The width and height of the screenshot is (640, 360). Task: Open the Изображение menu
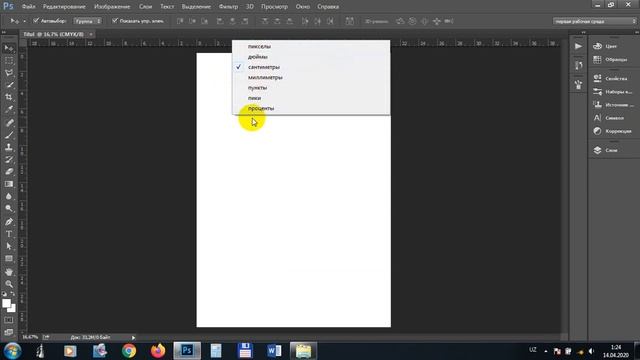point(112,7)
